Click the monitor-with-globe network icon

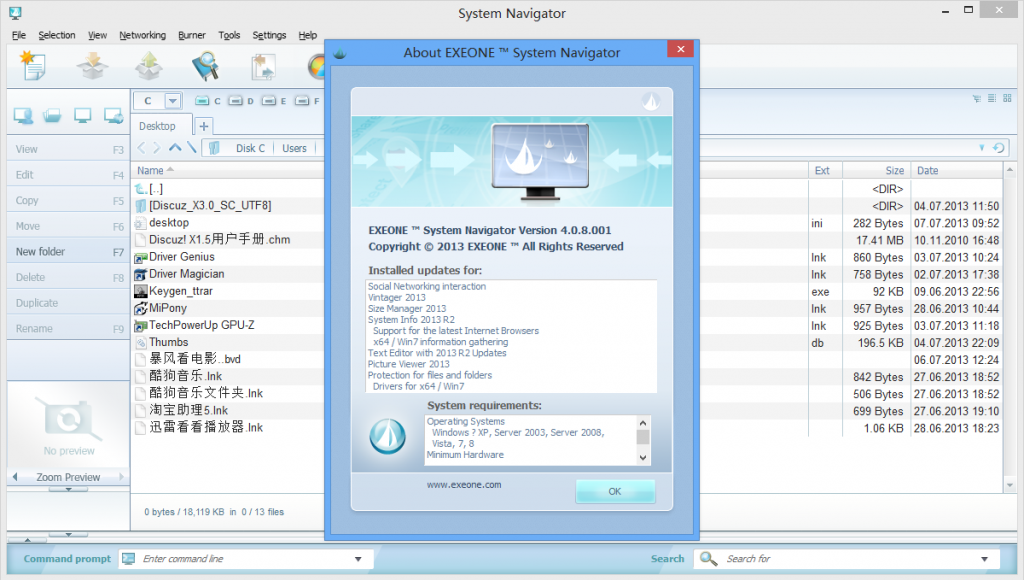[x=113, y=116]
